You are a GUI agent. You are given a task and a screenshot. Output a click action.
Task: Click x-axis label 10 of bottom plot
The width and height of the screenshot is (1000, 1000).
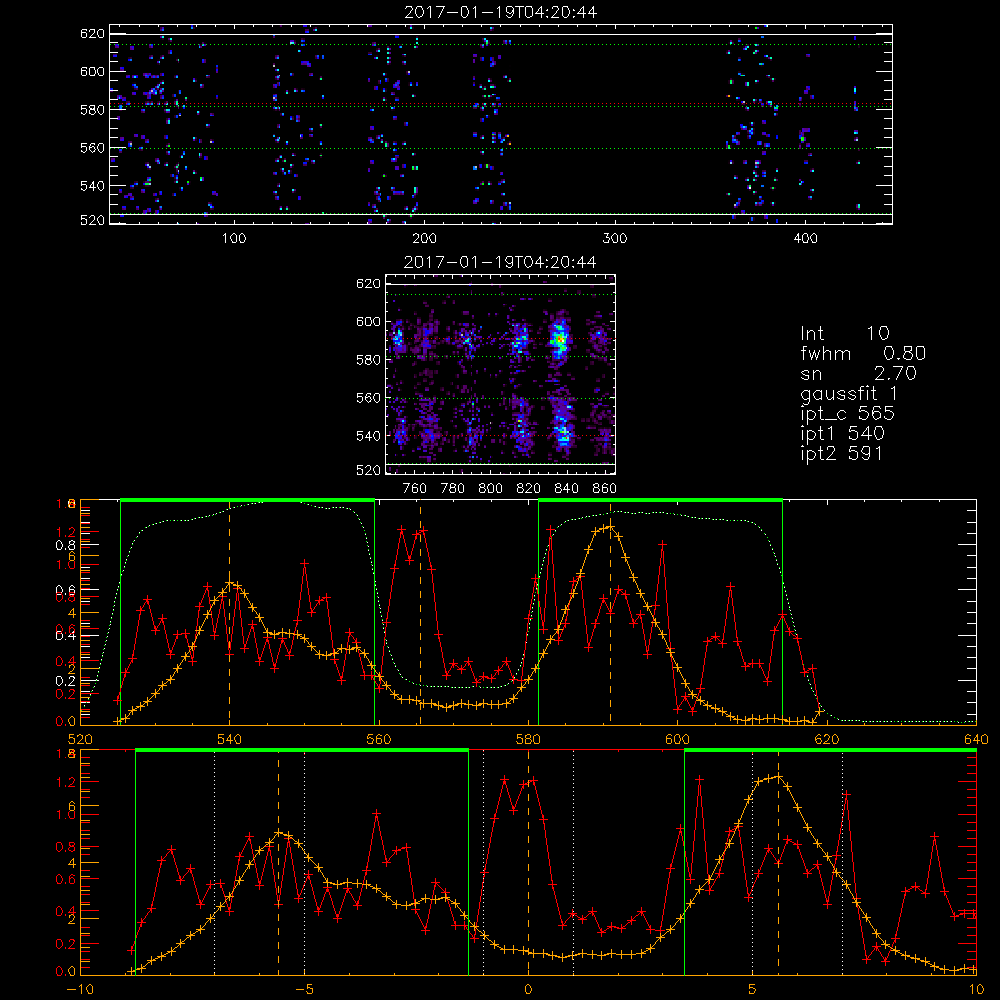pyautogui.click(x=976, y=990)
